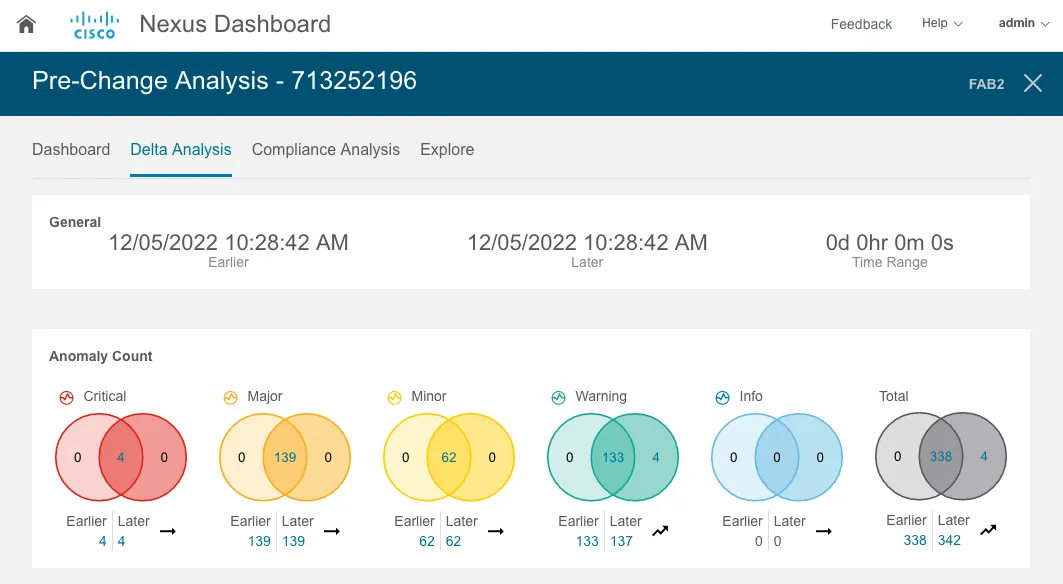Click the Time Range value 0d 0hr 0m 0s

pyautogui.click(x=889, y=242)
